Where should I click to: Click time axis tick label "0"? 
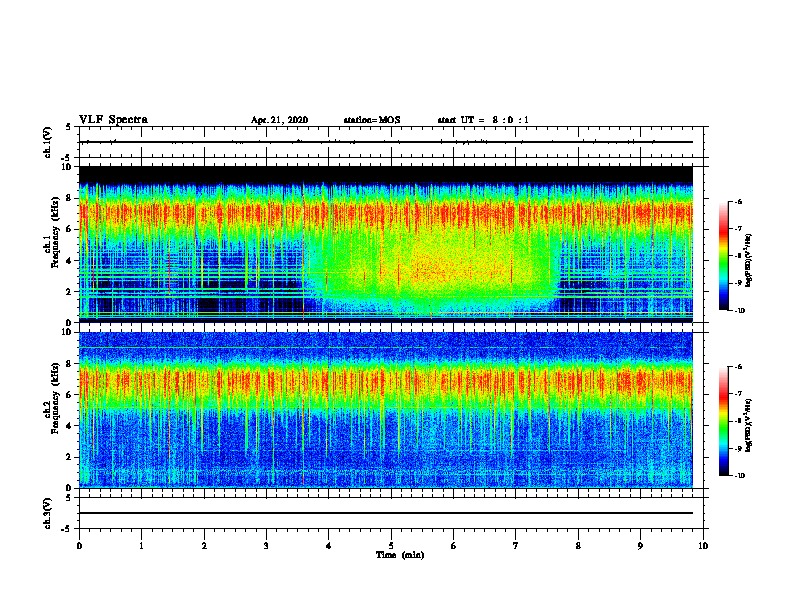pos(79,546)
